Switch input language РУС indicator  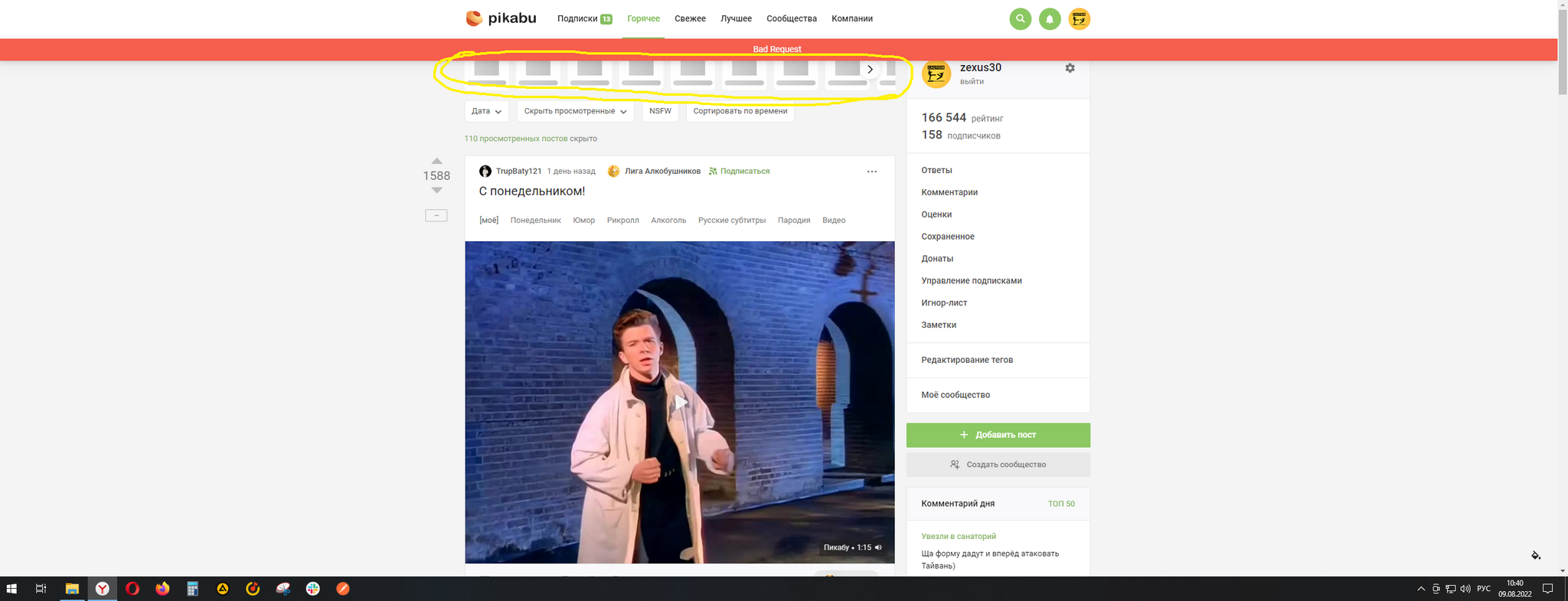point(1484,589)
